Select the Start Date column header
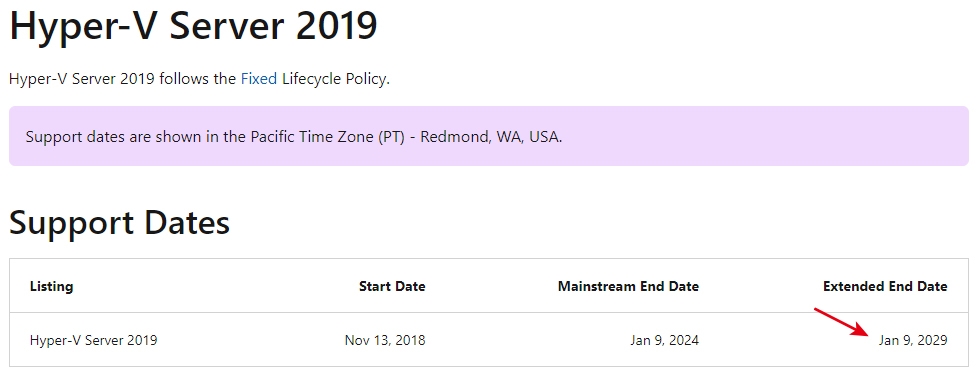979x373 pixels. coord(392,286)
